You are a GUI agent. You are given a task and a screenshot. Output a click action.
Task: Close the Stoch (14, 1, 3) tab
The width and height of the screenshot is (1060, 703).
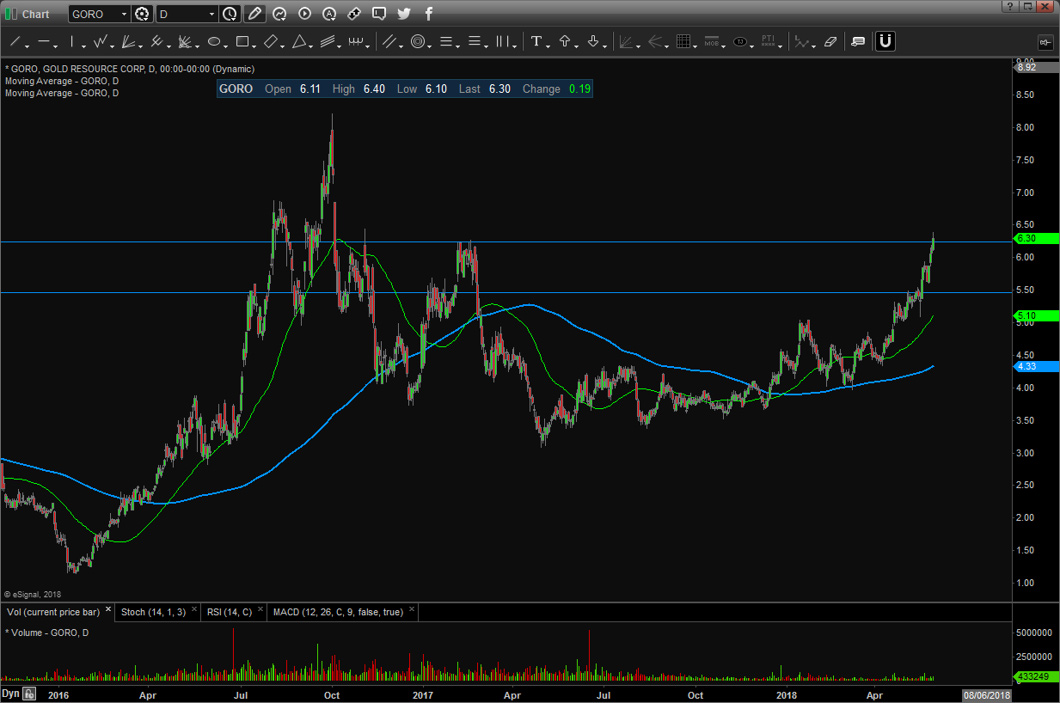tap(194, 609)
